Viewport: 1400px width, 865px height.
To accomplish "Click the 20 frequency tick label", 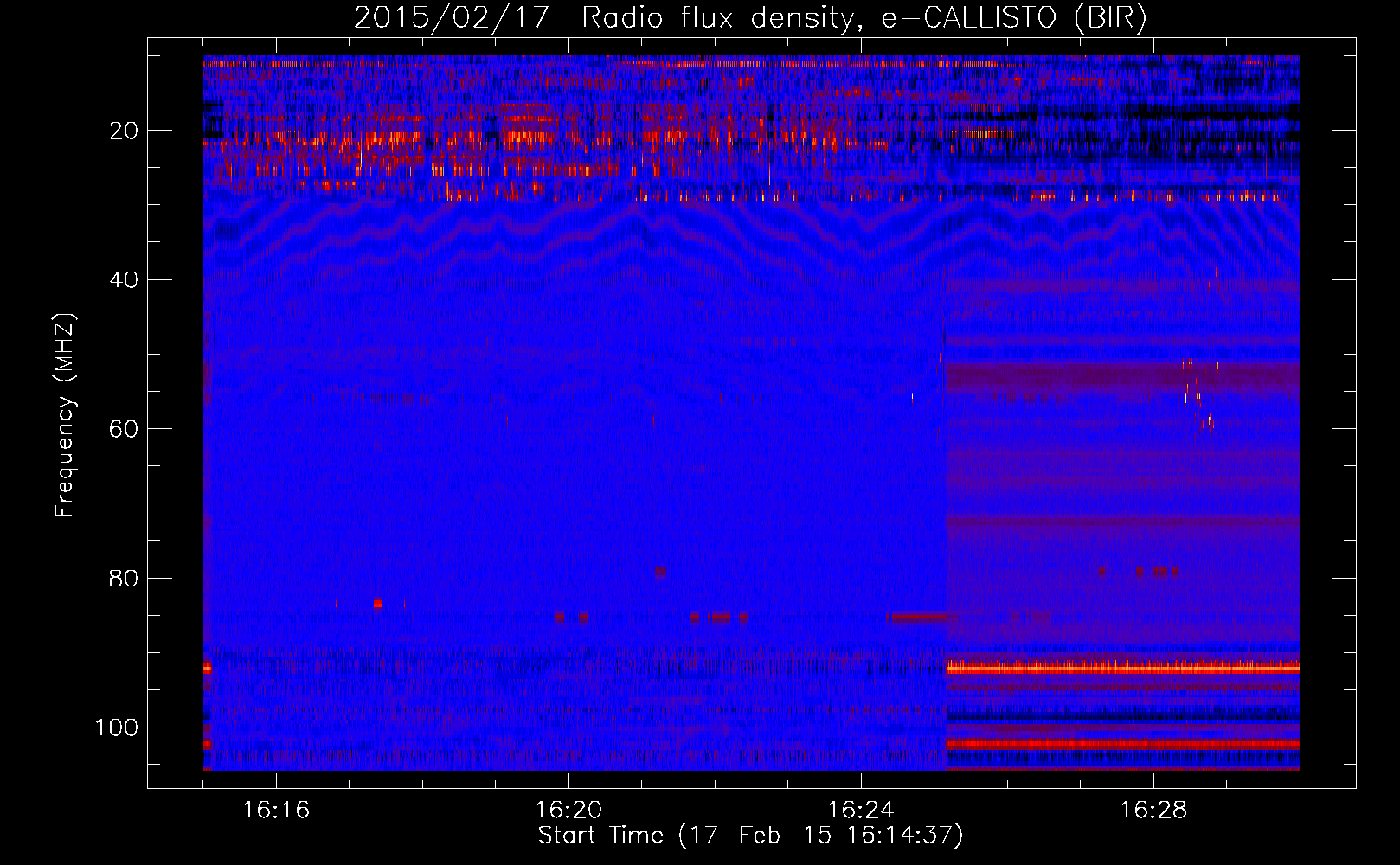I will click(x=124, y=131).
